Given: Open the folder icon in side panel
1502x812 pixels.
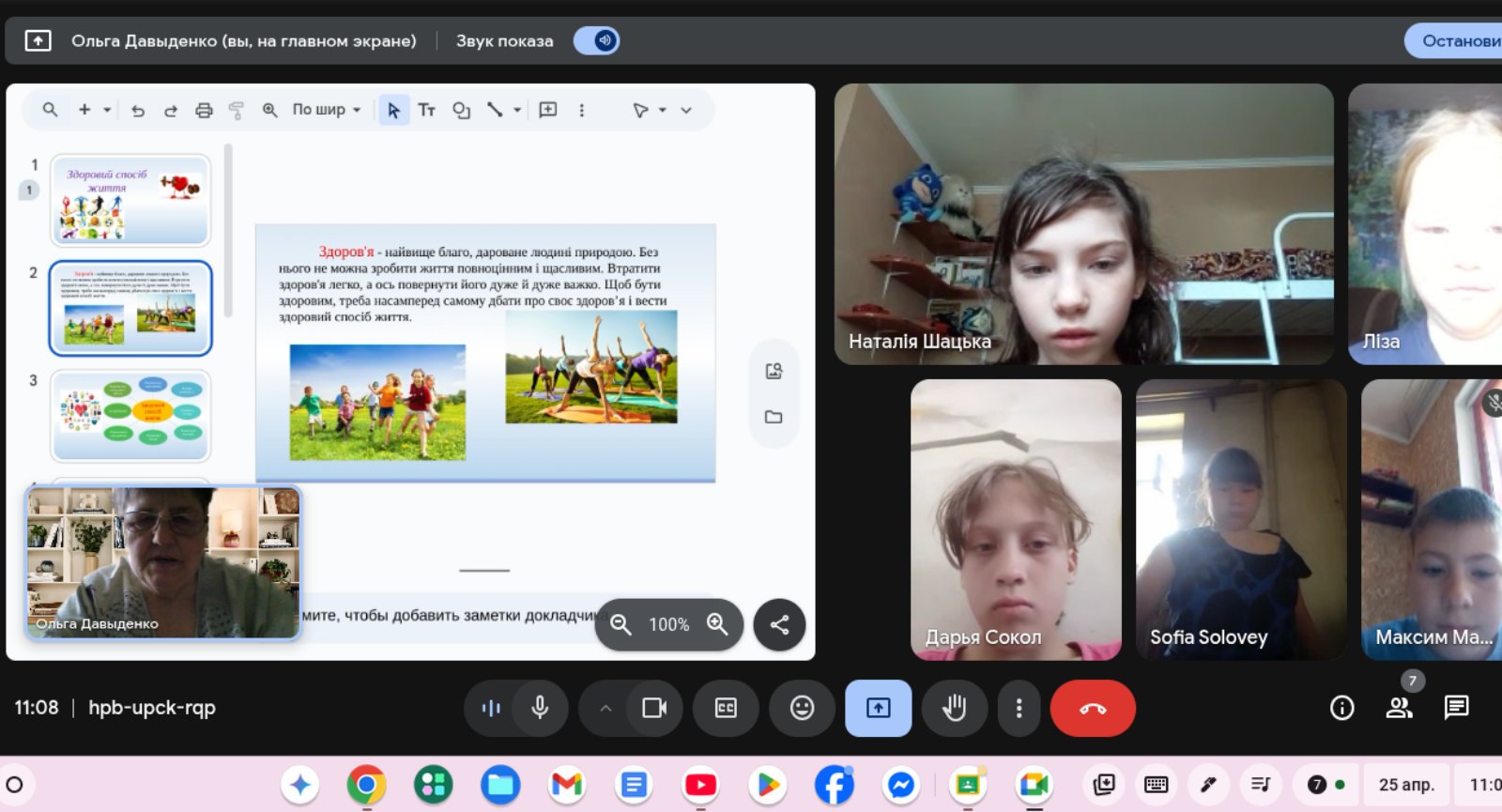Looking at the screenshot, I should pyautogui.click(x=774, y=417).
